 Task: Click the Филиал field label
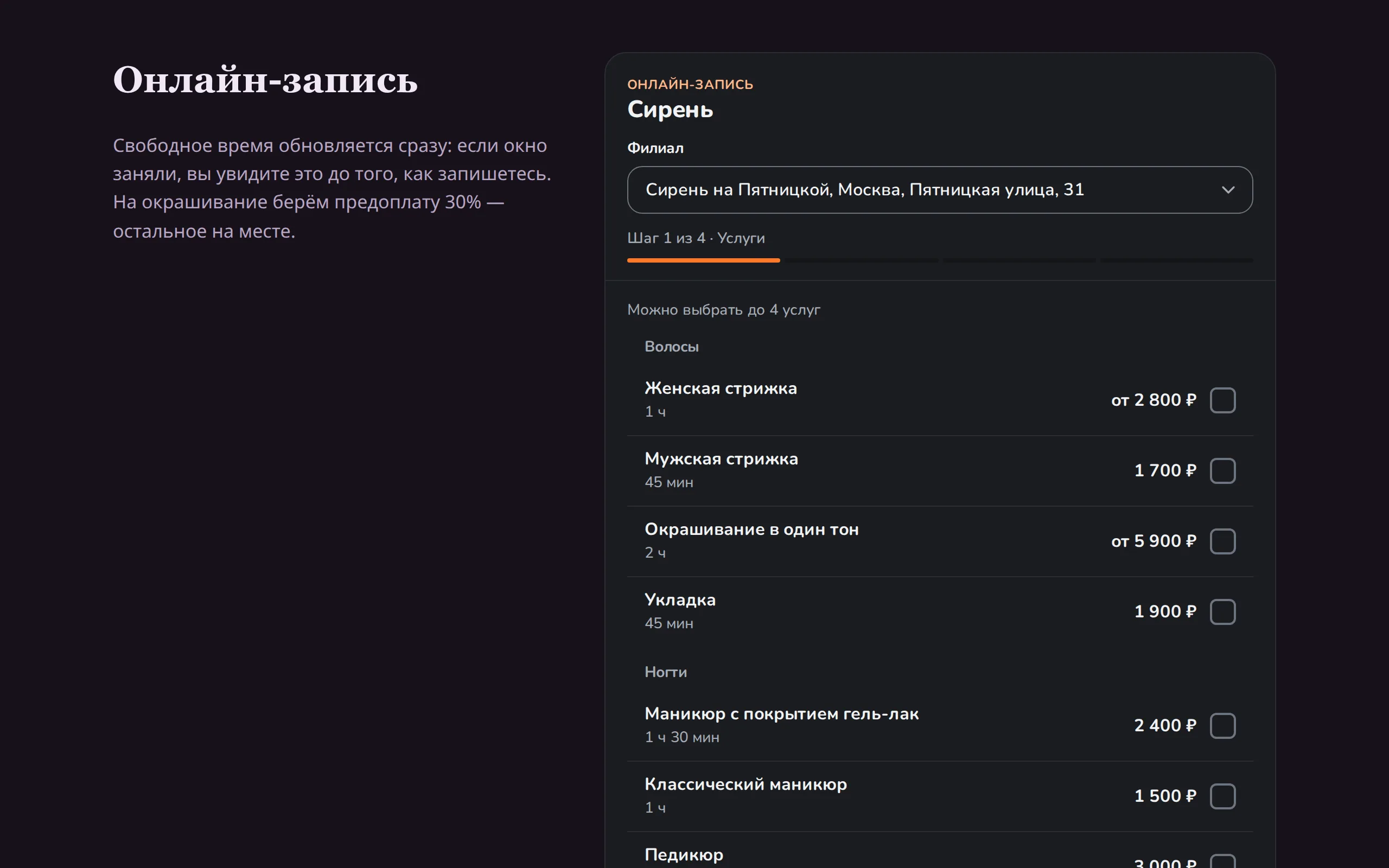coord(655,148)
